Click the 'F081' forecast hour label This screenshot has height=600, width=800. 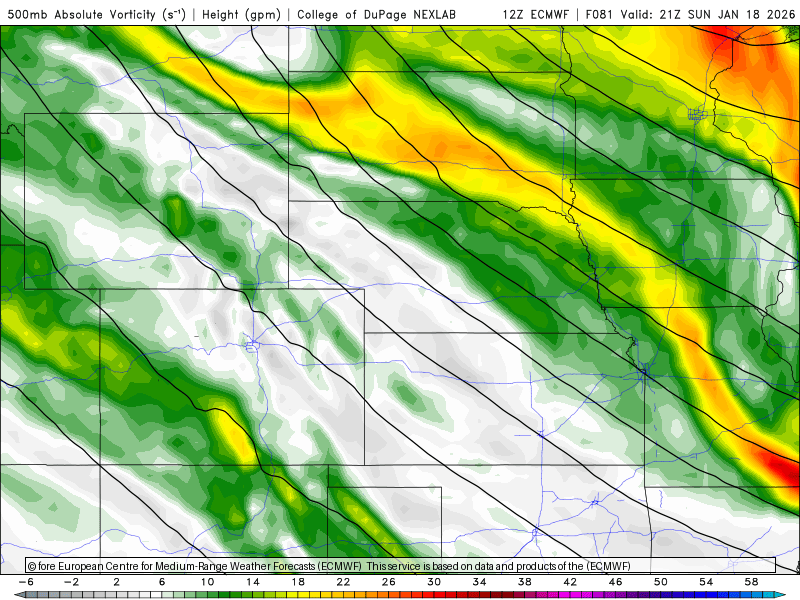point(599,15)
